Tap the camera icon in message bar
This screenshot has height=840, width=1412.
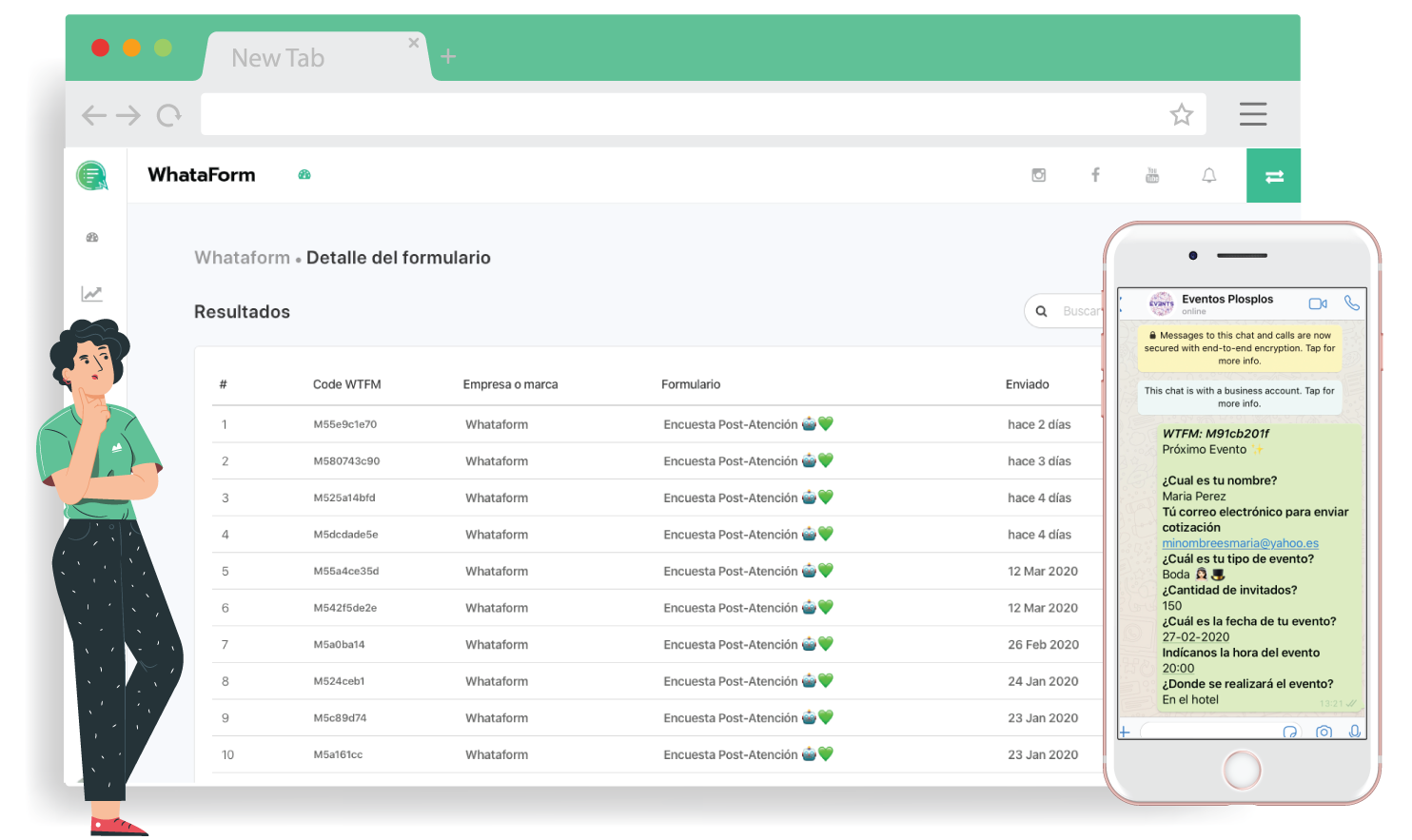(x=1324, y=732)
